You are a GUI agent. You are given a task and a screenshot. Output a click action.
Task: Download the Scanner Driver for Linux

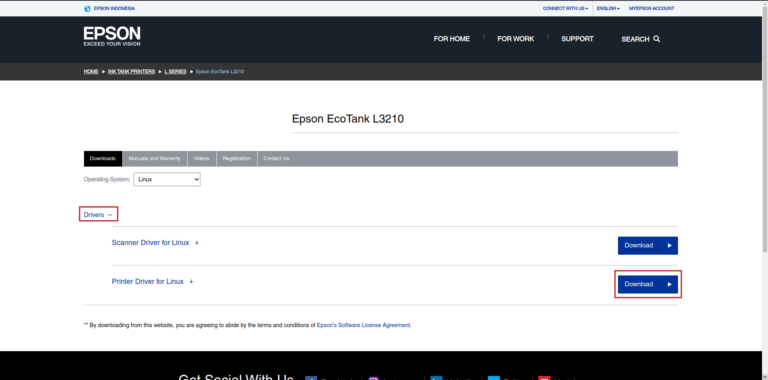[x=648, y=245]
